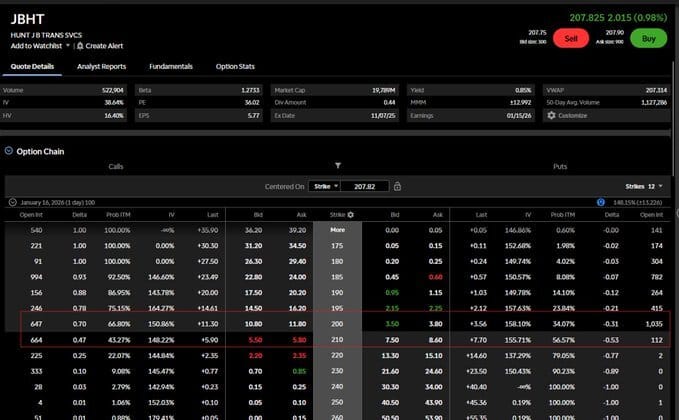The height and width of the screenshot is (420, 679).
Task: Open the Add to Watchlist dropdown
Action: click(x=40, y=46)
